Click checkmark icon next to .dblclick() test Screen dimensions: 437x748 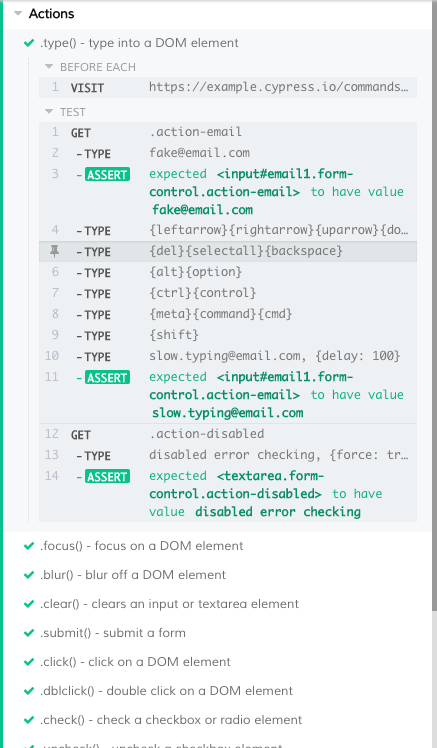tap(29, 692)
